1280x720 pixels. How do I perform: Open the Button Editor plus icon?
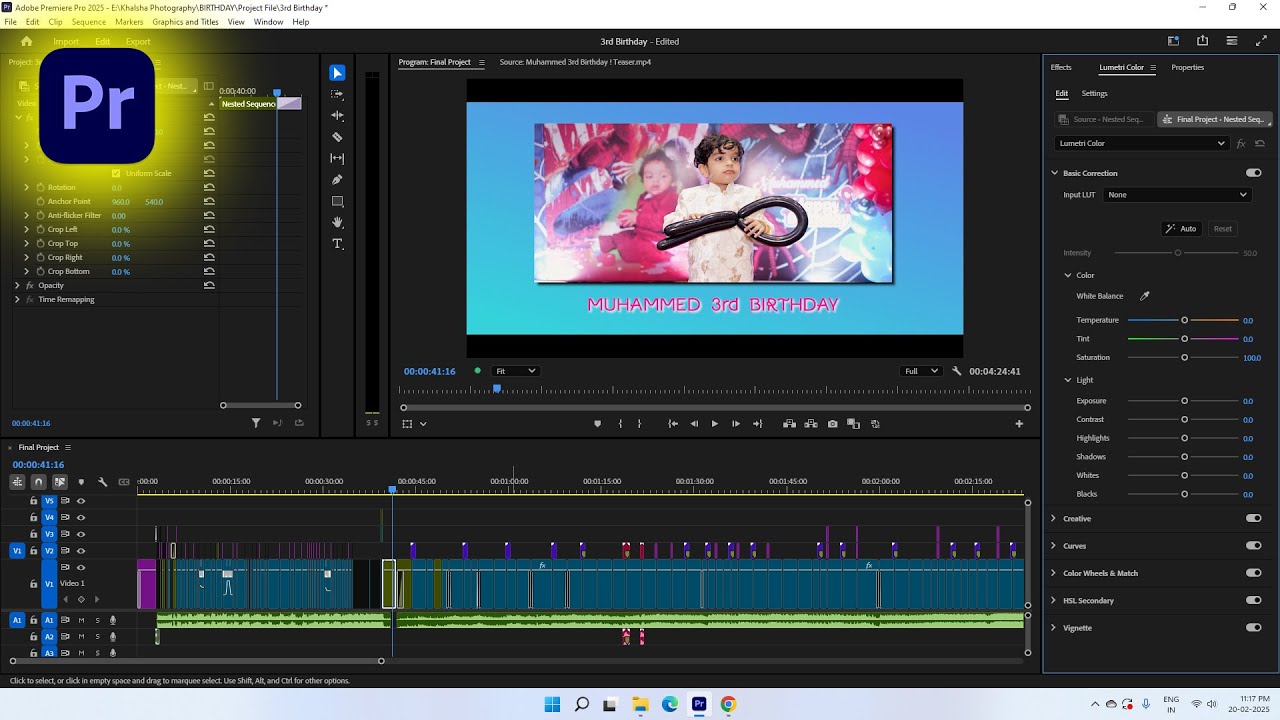pos(1019,424)
